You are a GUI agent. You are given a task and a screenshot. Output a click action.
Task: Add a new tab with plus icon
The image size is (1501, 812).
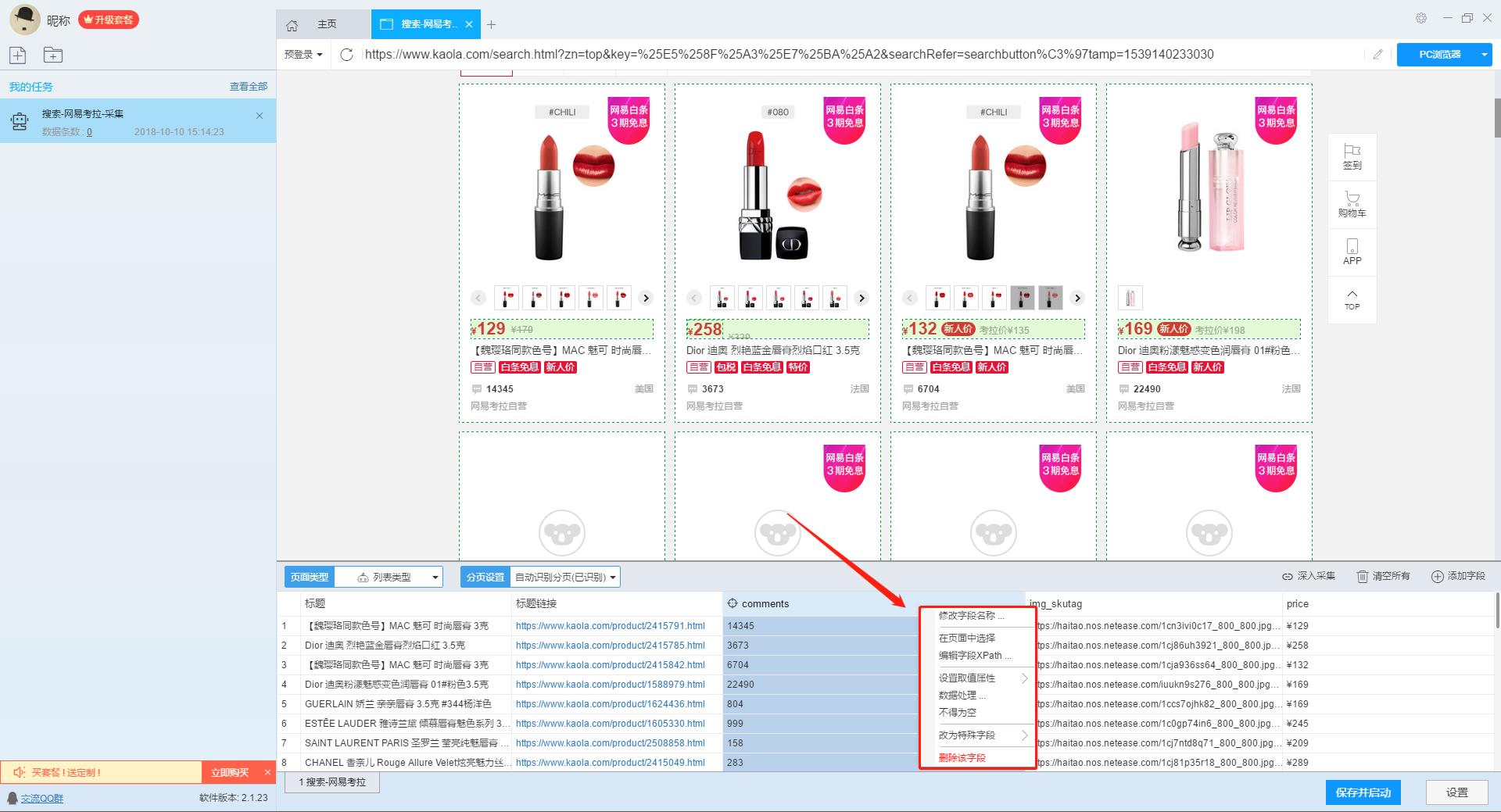(491, 24)
